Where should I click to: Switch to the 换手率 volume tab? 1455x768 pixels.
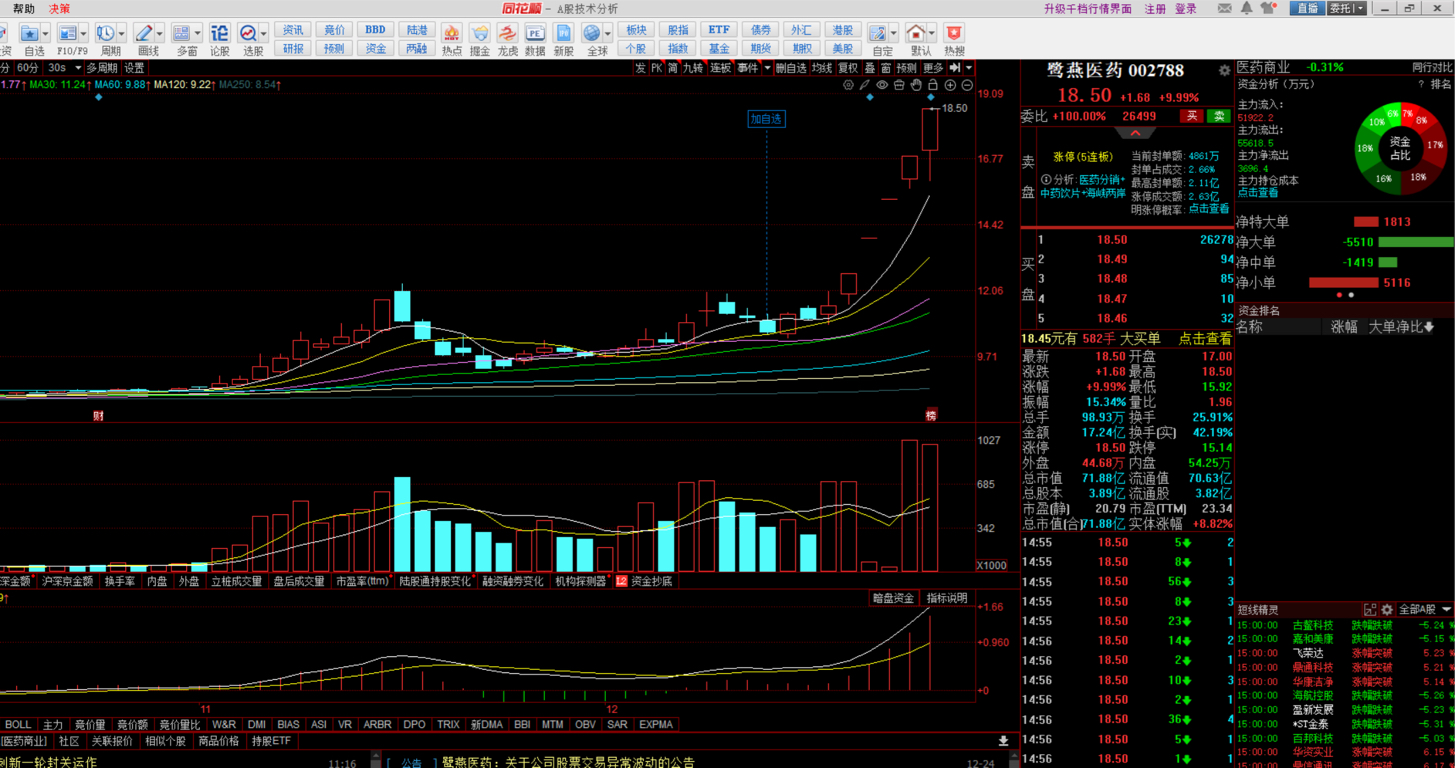click(119, 580)
